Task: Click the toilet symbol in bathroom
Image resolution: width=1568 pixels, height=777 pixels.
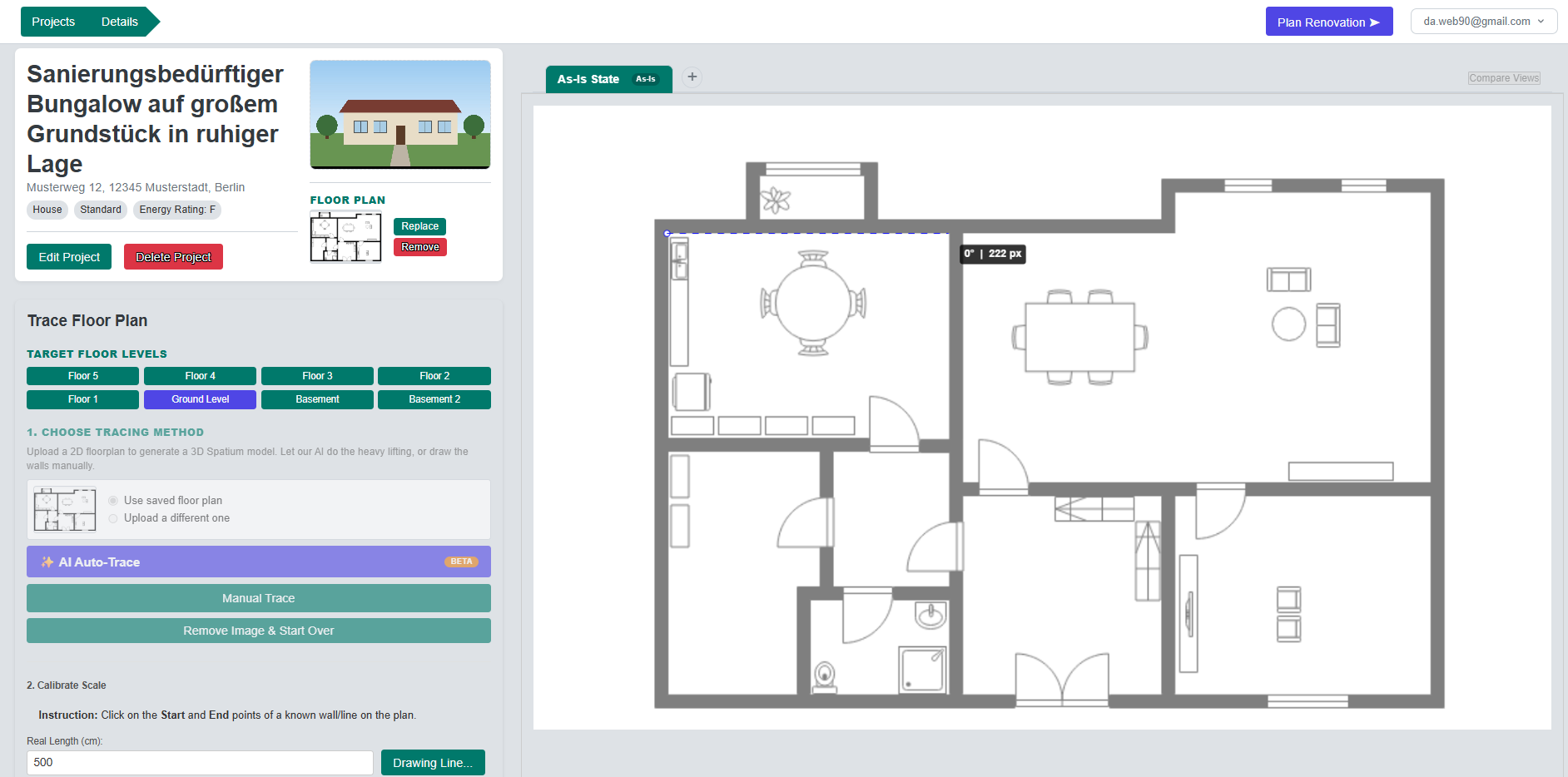Action: pyautogui.click(x=825, y=677)
